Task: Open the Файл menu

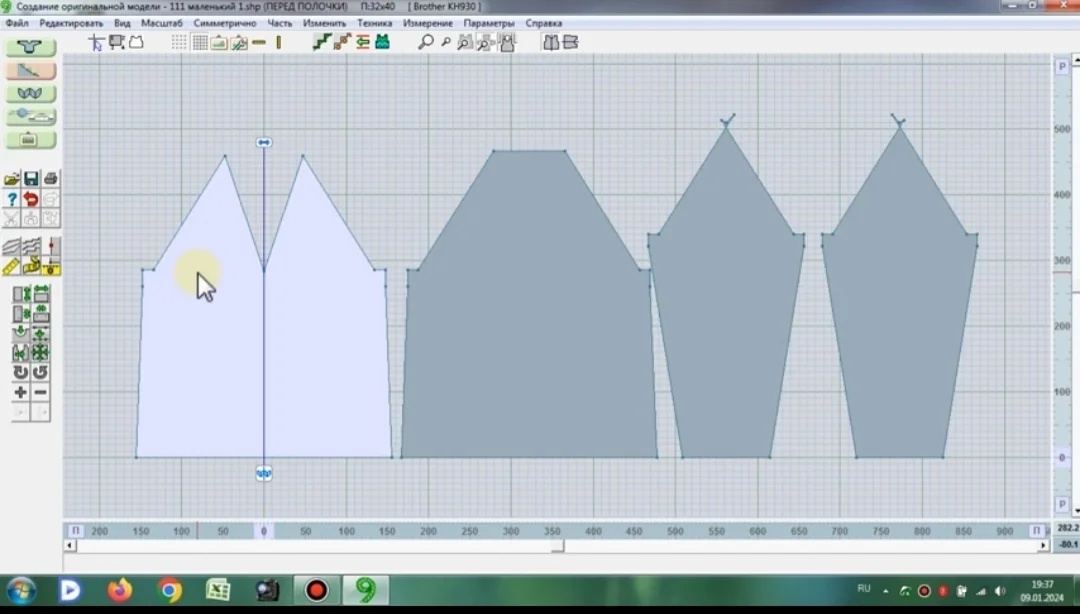Action: 17,23
